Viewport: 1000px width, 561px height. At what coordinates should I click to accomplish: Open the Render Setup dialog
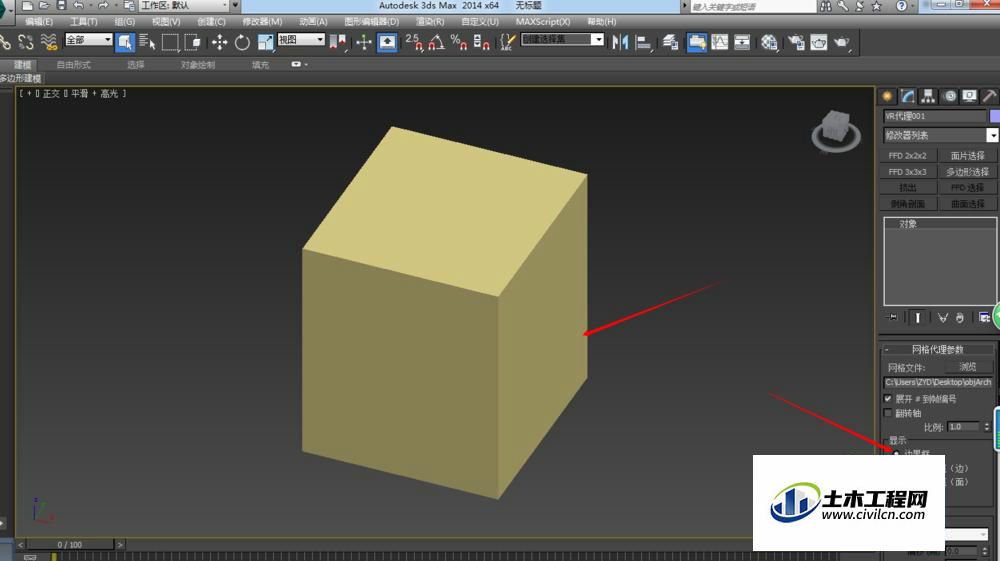pos(796,43)
